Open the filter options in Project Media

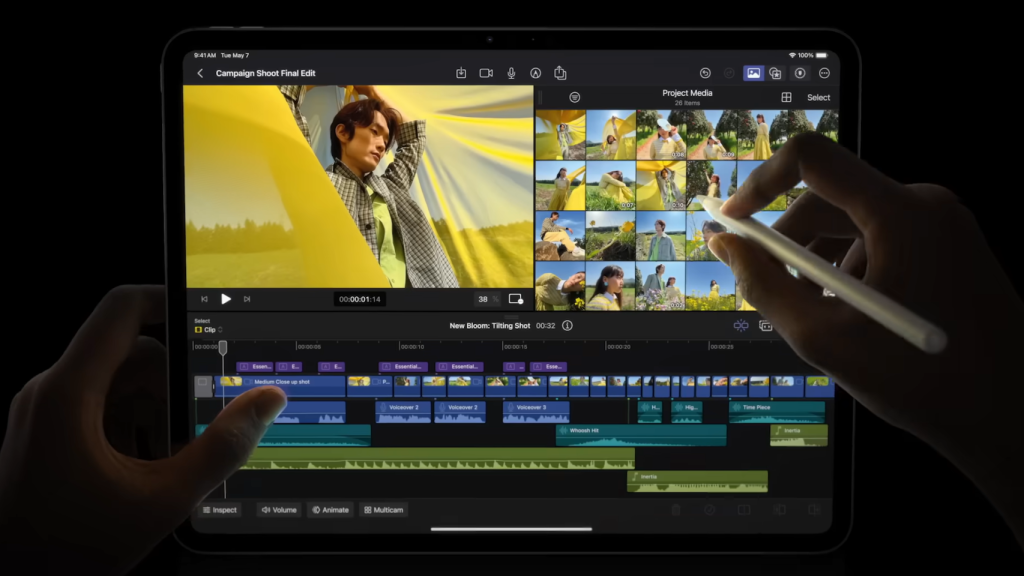coord(575,96)
